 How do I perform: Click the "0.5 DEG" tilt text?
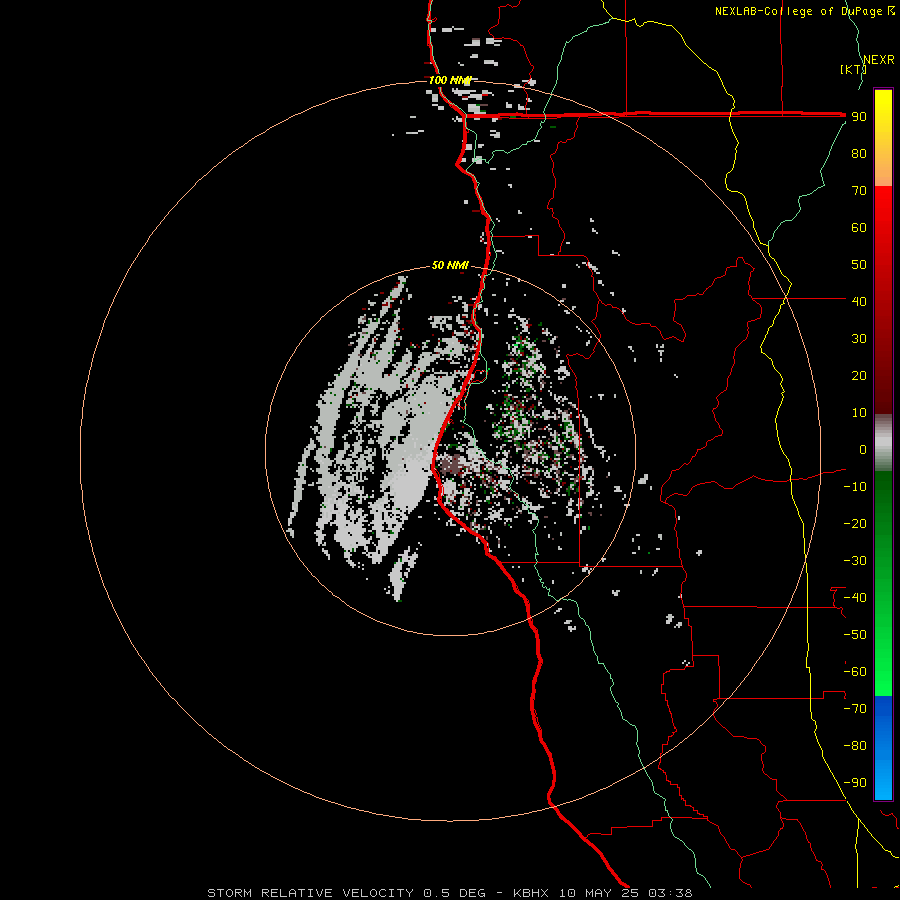[454, 893]
